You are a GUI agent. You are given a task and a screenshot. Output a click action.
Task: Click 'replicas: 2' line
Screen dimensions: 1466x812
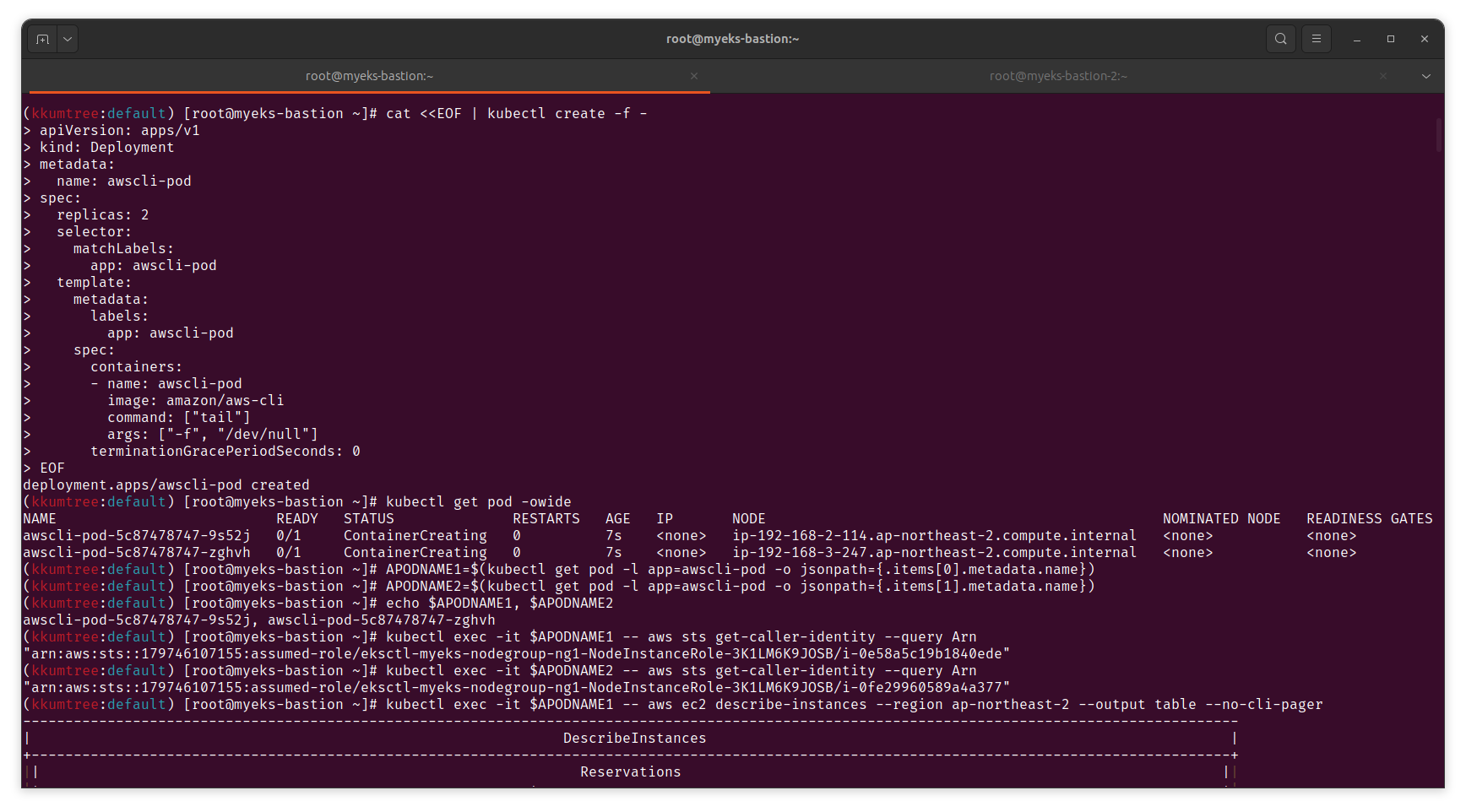(x=103, y=214)
